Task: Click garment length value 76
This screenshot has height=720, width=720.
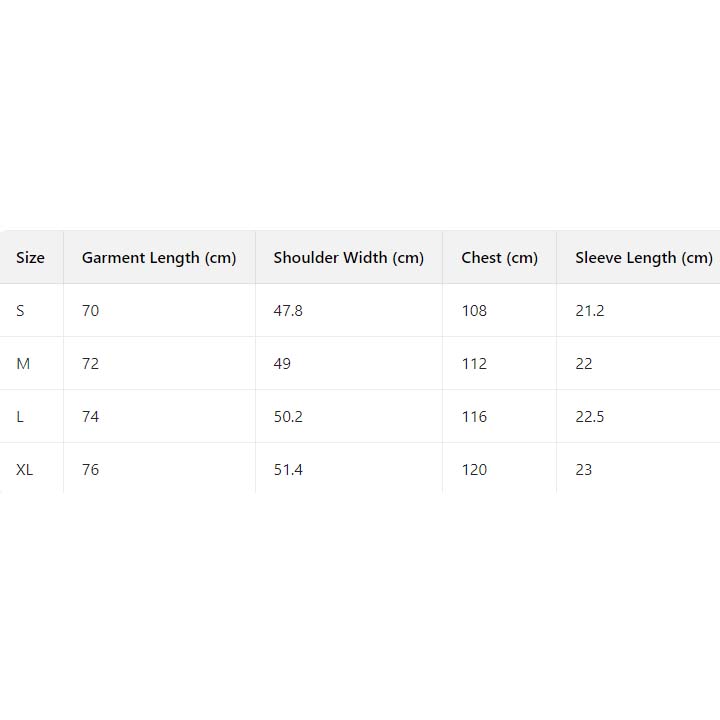Action: [x=91, y=470]
